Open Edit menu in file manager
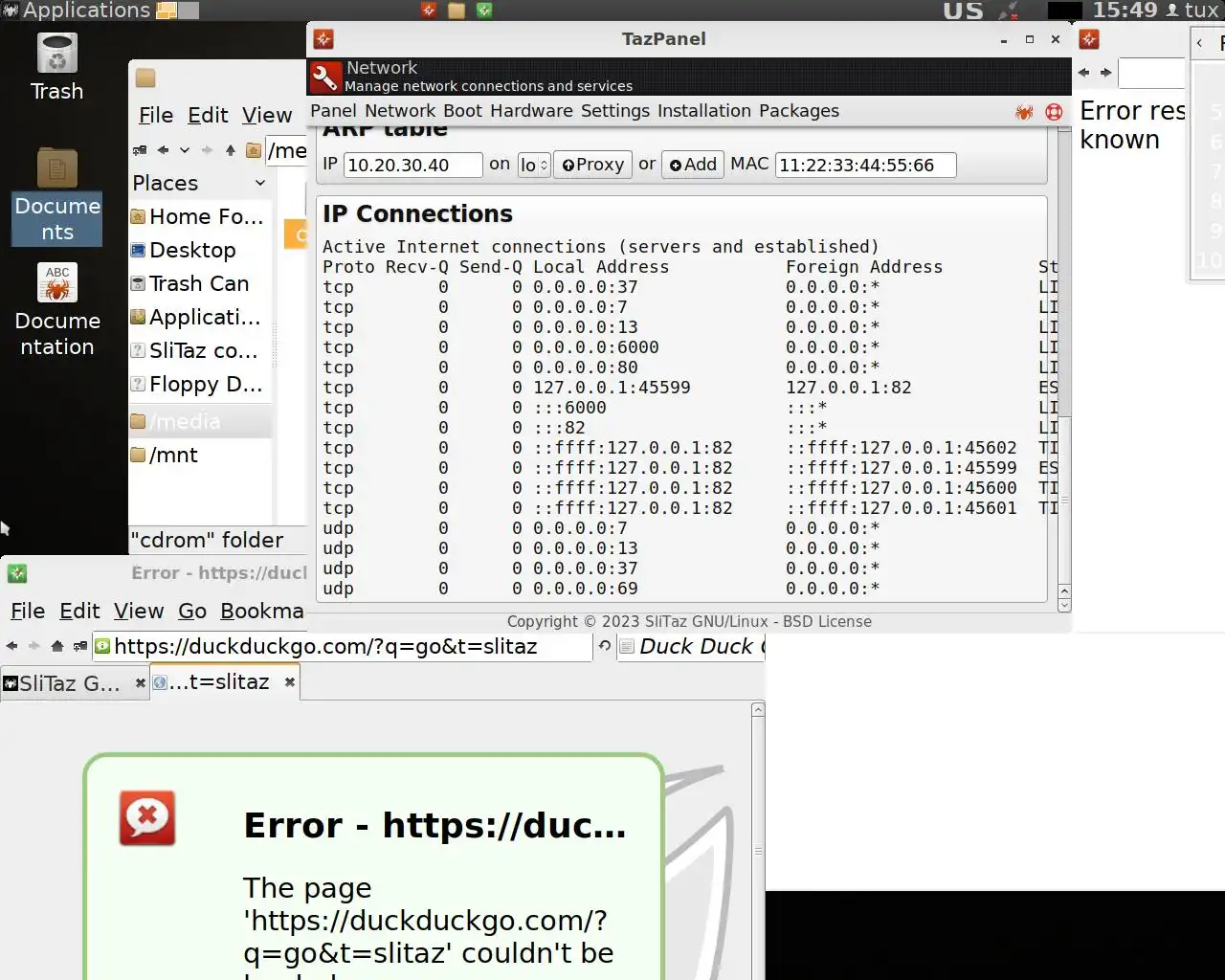 pyautogui.click(x=208, y=116)
